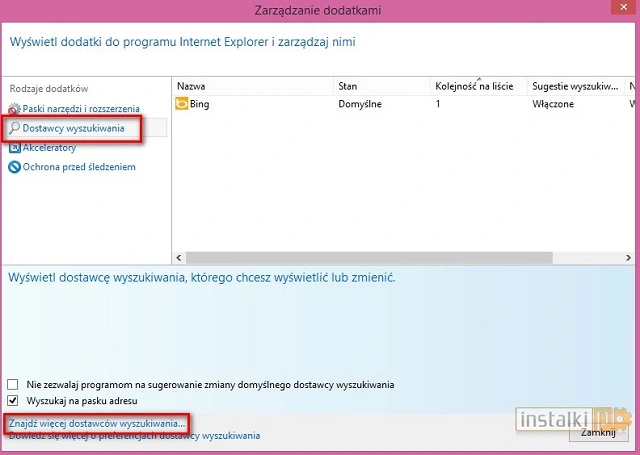The image size is (640, 455).
Task: Uncheck 'Wyszukaj na pasku adresu' checkbox
Action: (13, 400)
